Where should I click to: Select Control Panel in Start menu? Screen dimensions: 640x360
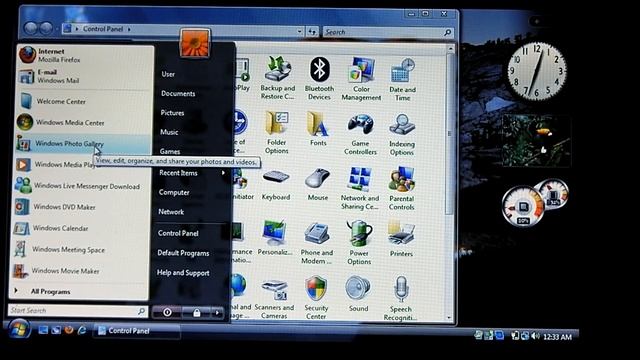[178, 233]
